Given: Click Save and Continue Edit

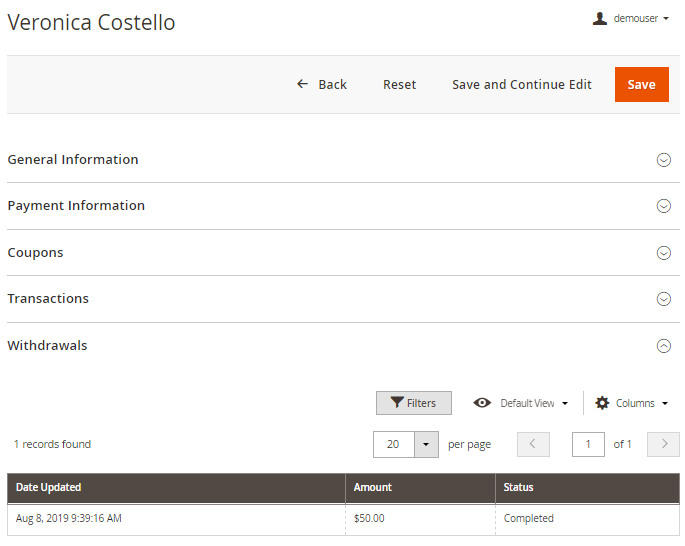Looking at the screenshot, I should [x=521, y=84].
